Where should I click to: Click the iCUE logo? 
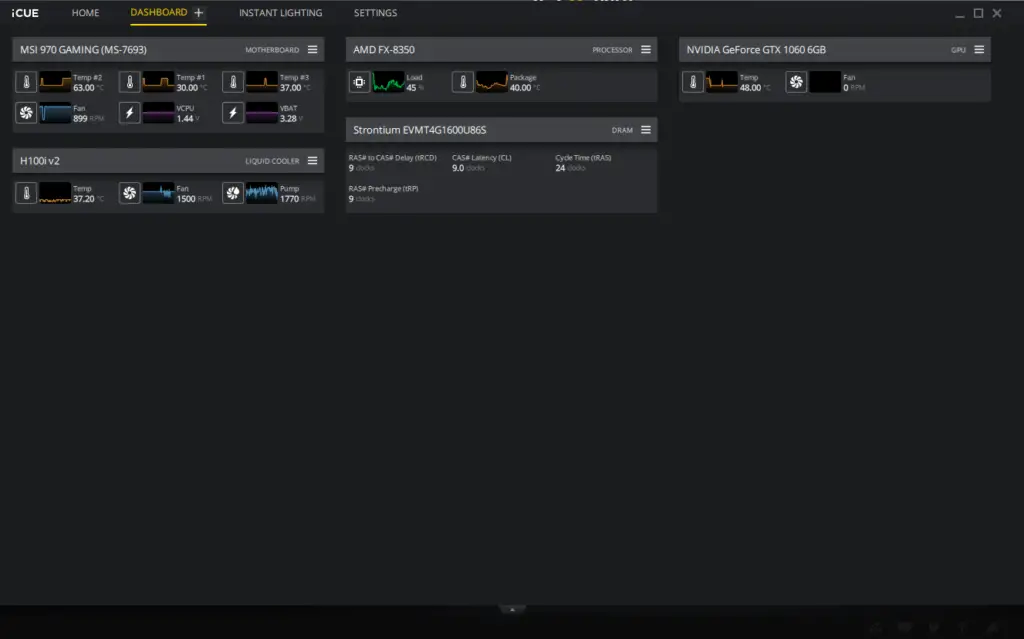coord(25,13)
